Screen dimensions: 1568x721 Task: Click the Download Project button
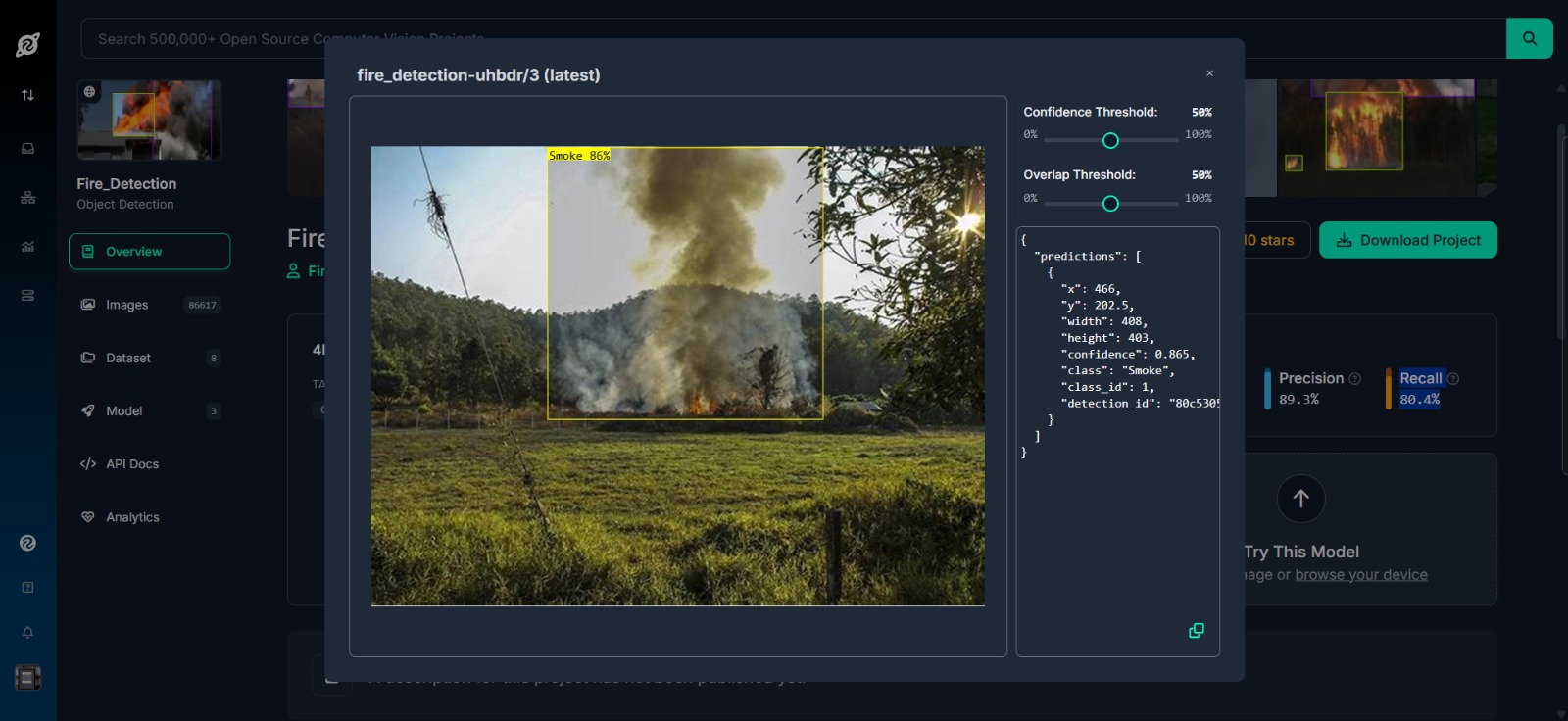point(1407,240)
